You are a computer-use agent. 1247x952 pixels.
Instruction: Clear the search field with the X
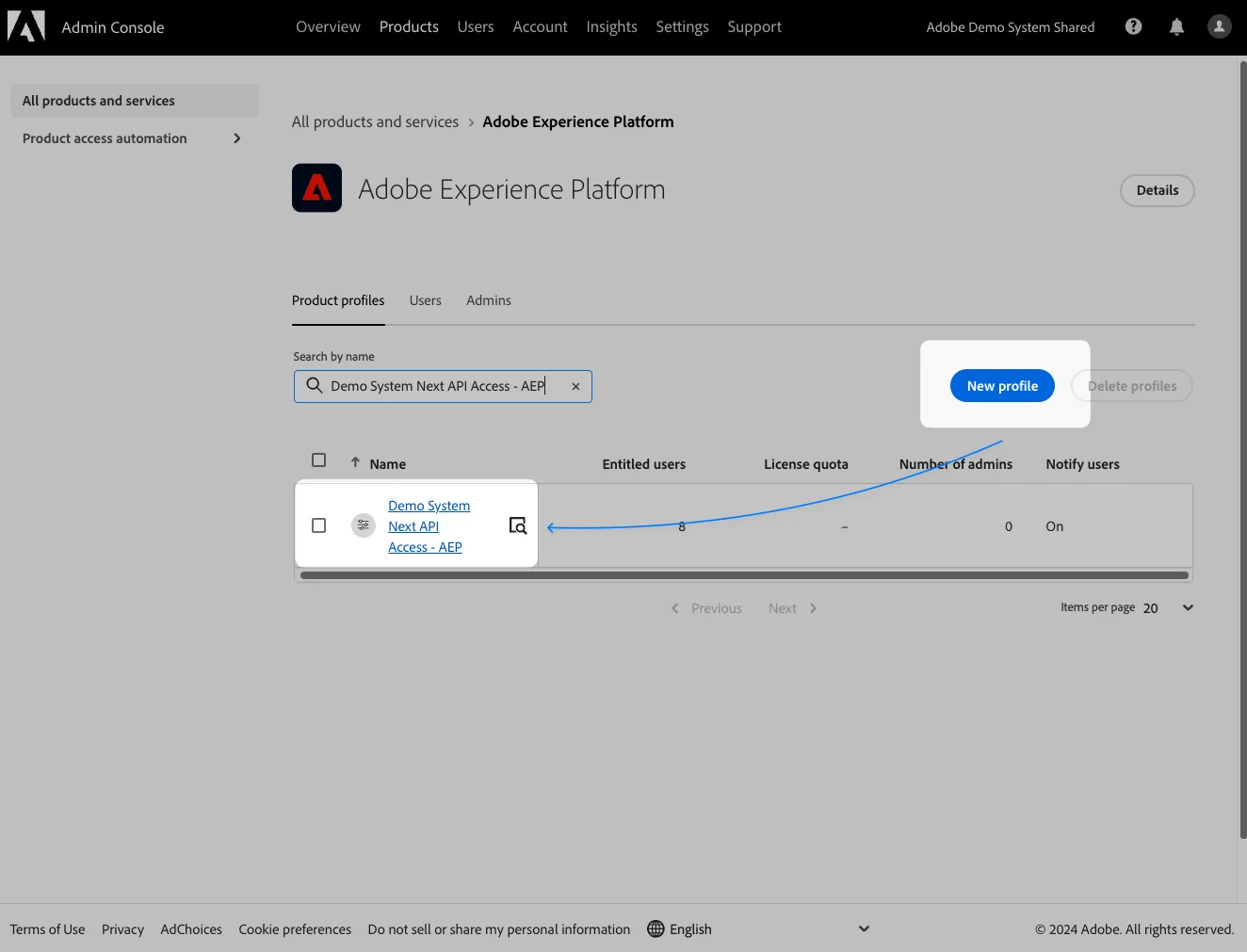point(575,386)
